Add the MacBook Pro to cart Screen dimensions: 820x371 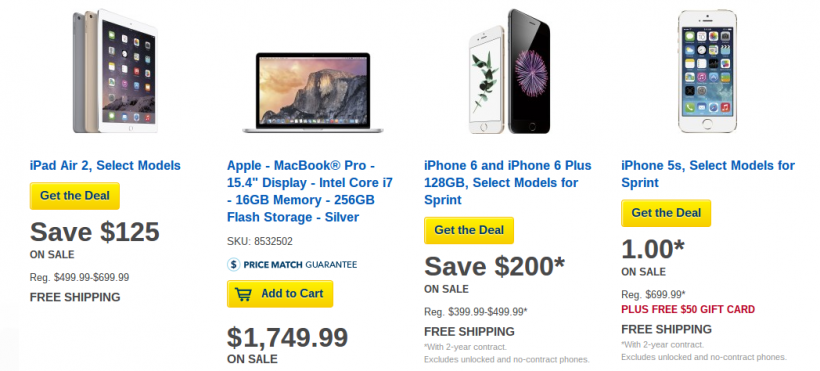[280, 294]
